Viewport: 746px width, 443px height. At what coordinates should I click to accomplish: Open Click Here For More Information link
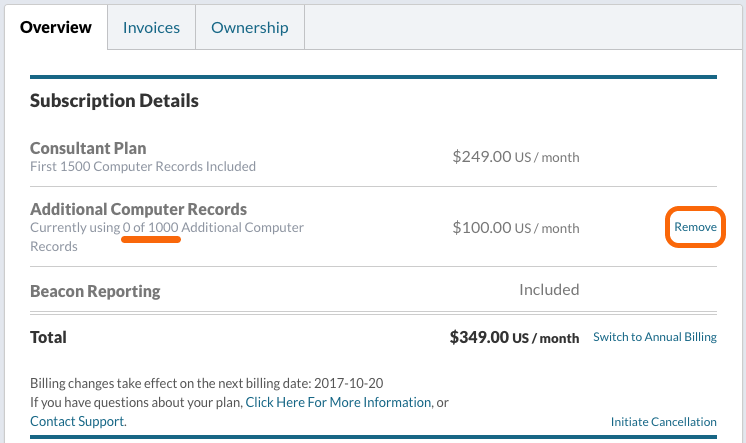(x=338, y=403)
